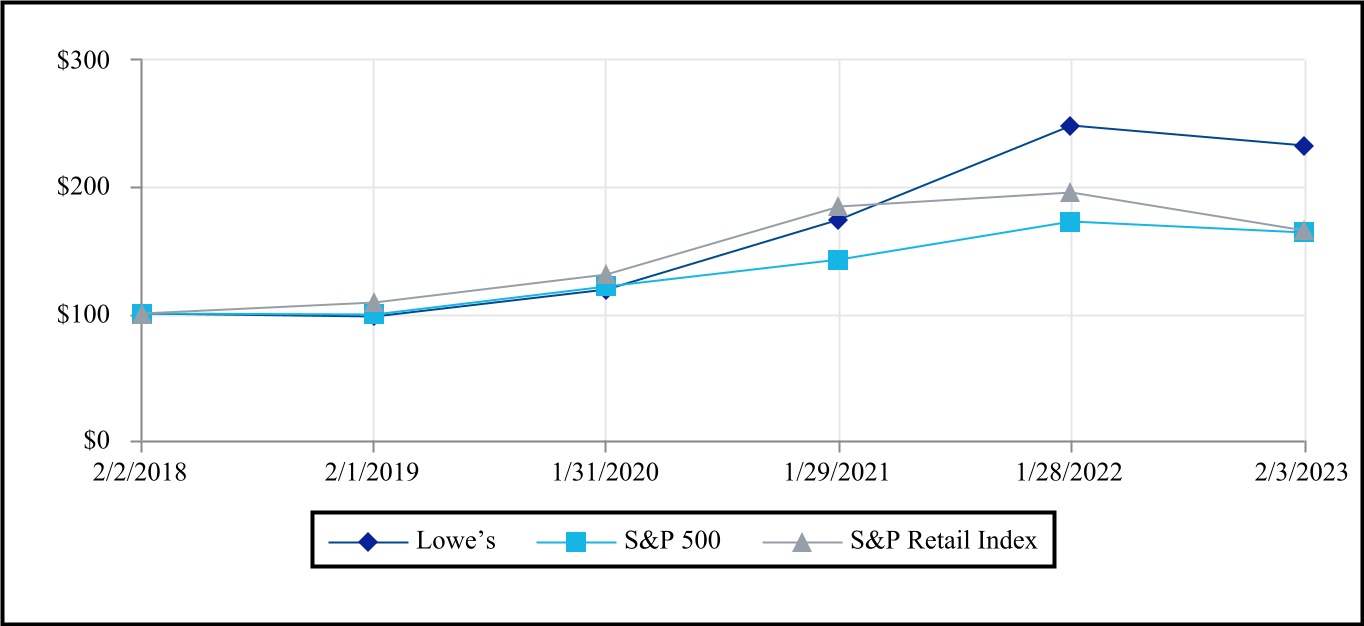The height and width of the screenshot is (626, 1364).
Task: Click S&P Retail Index triangle at 1/29/2021
Action: pyautogui.click(x=838, y=206)
